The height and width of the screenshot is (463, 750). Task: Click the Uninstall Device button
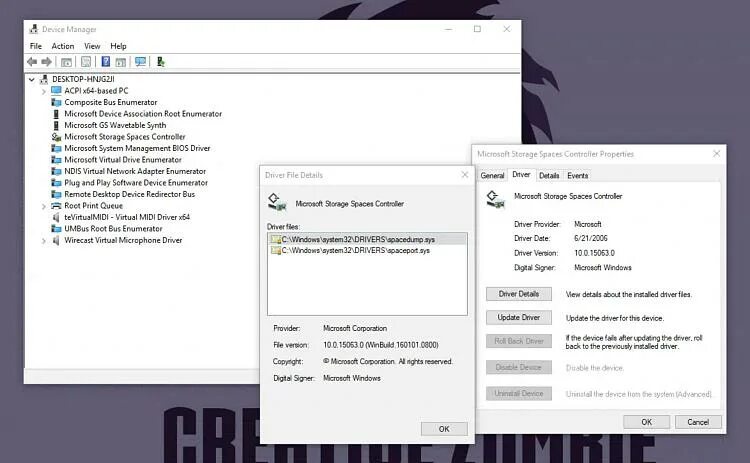tap(518, 394)
